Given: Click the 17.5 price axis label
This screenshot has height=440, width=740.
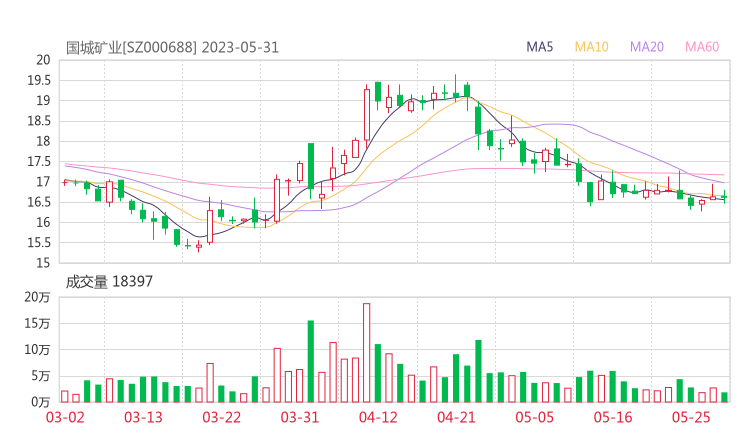Looking at the screenshot, I should pyautogui.click(x=39, y=161).
